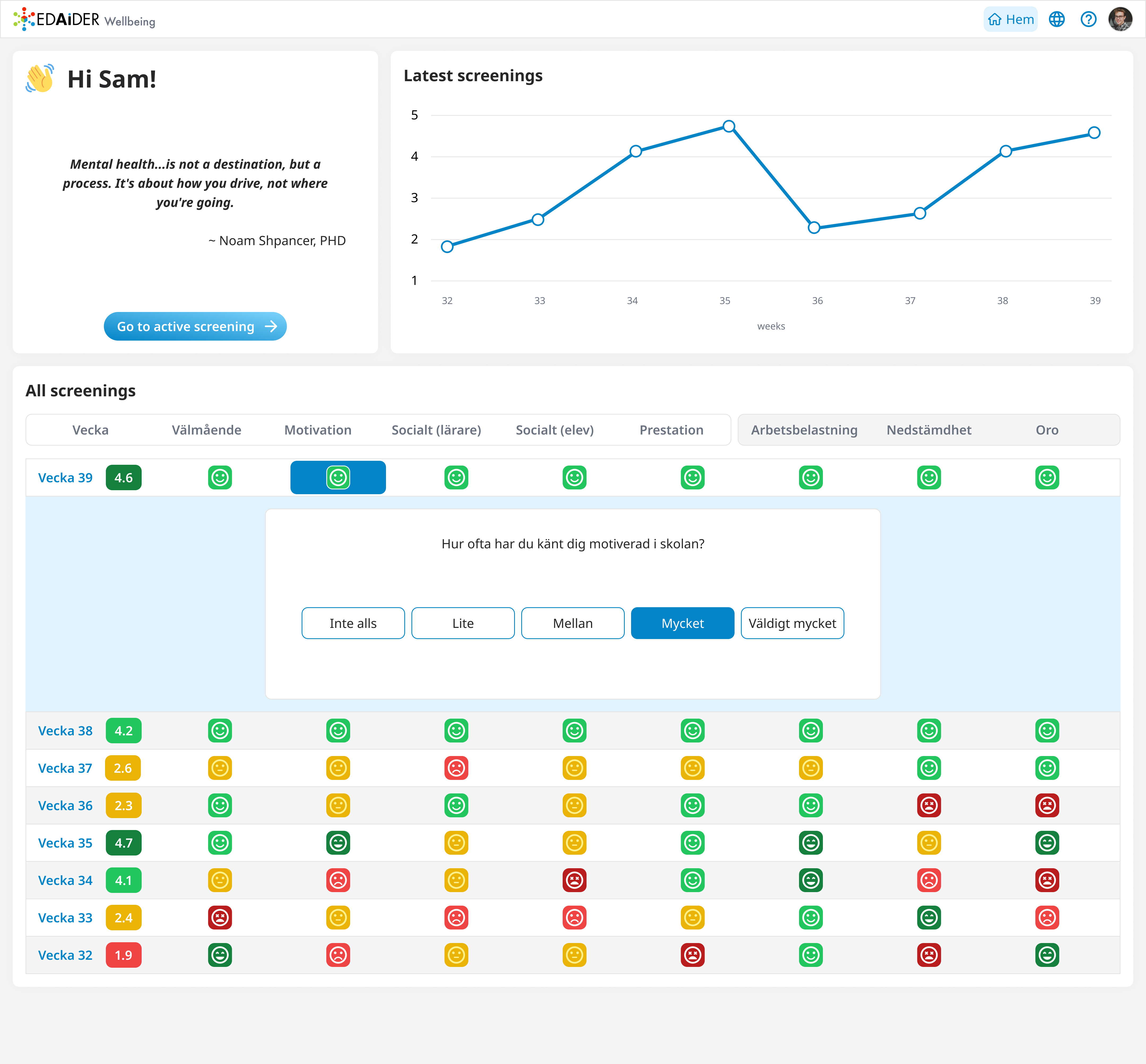Click Go to active screening button

195,327
